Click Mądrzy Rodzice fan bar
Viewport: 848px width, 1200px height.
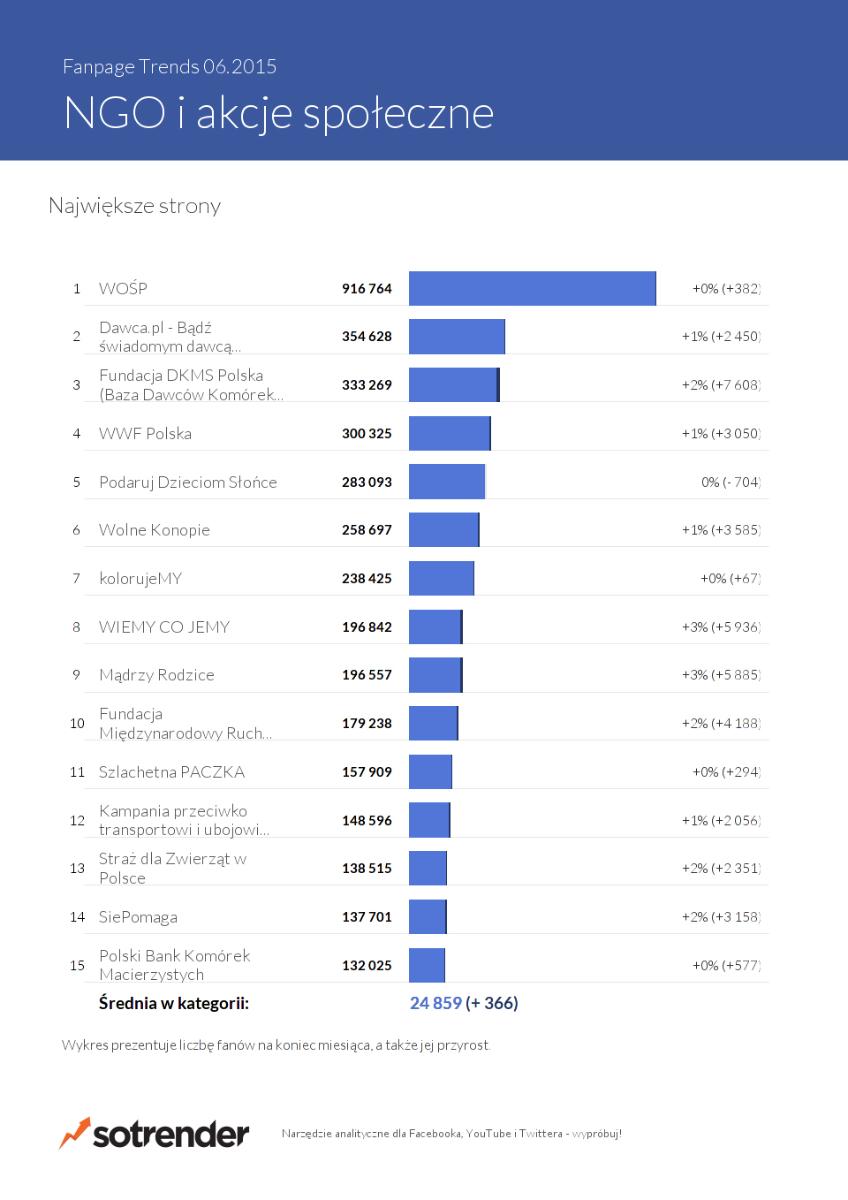436,675
